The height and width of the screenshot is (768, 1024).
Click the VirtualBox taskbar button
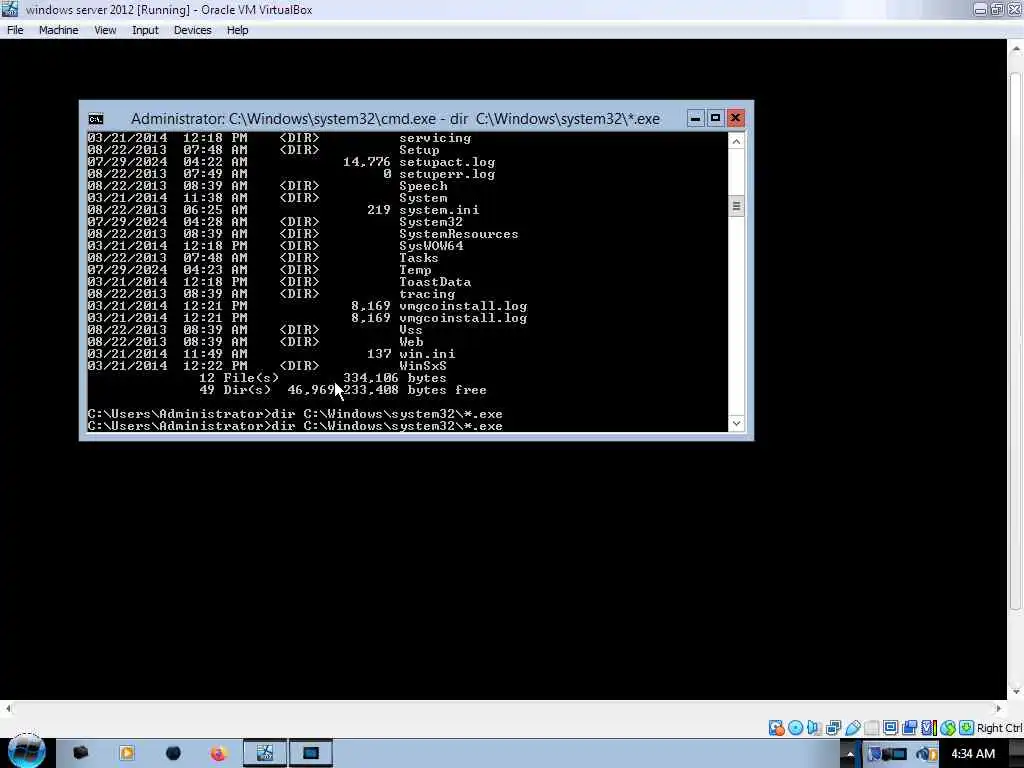264,754
